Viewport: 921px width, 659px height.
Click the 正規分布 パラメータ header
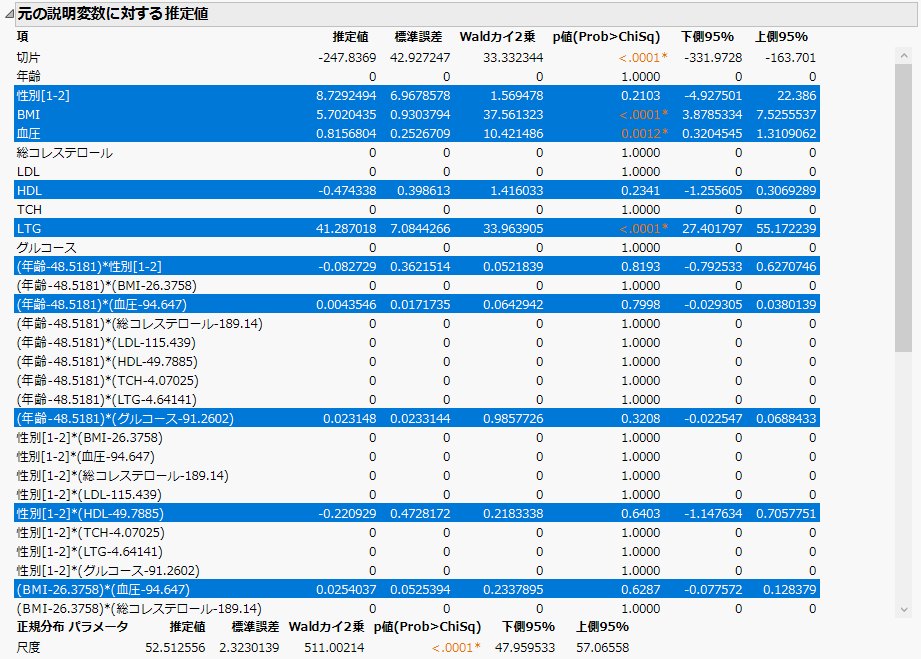point(72,627)
